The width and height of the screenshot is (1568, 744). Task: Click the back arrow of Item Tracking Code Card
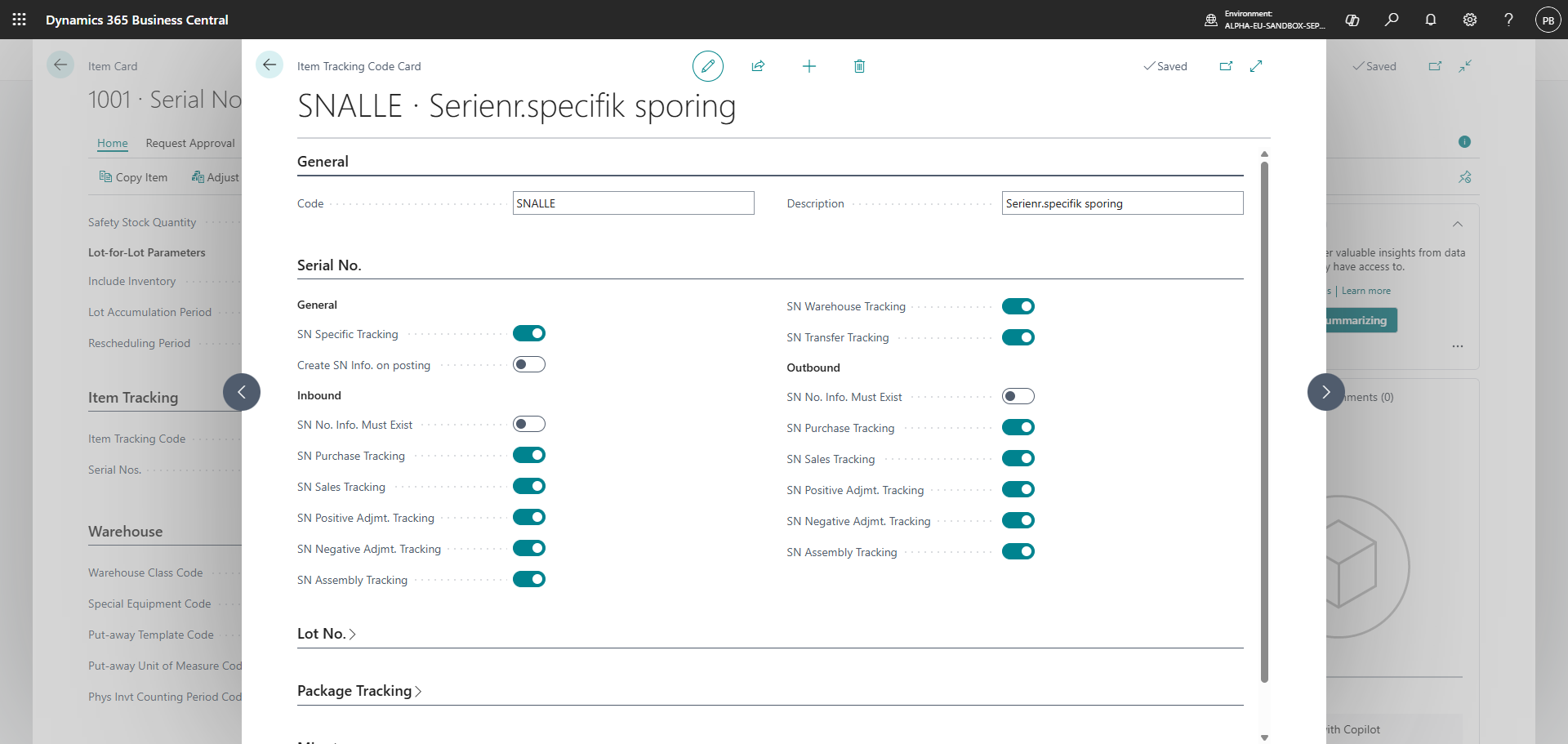pos(269,65)
